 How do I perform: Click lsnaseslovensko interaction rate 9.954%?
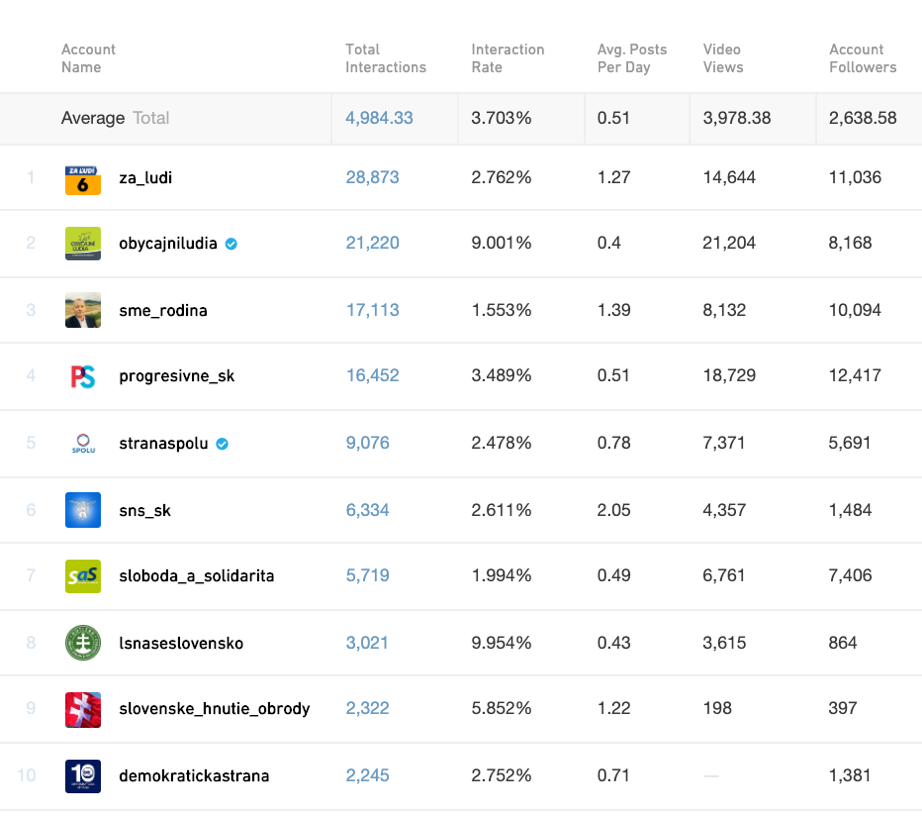(x=501, y=643)
